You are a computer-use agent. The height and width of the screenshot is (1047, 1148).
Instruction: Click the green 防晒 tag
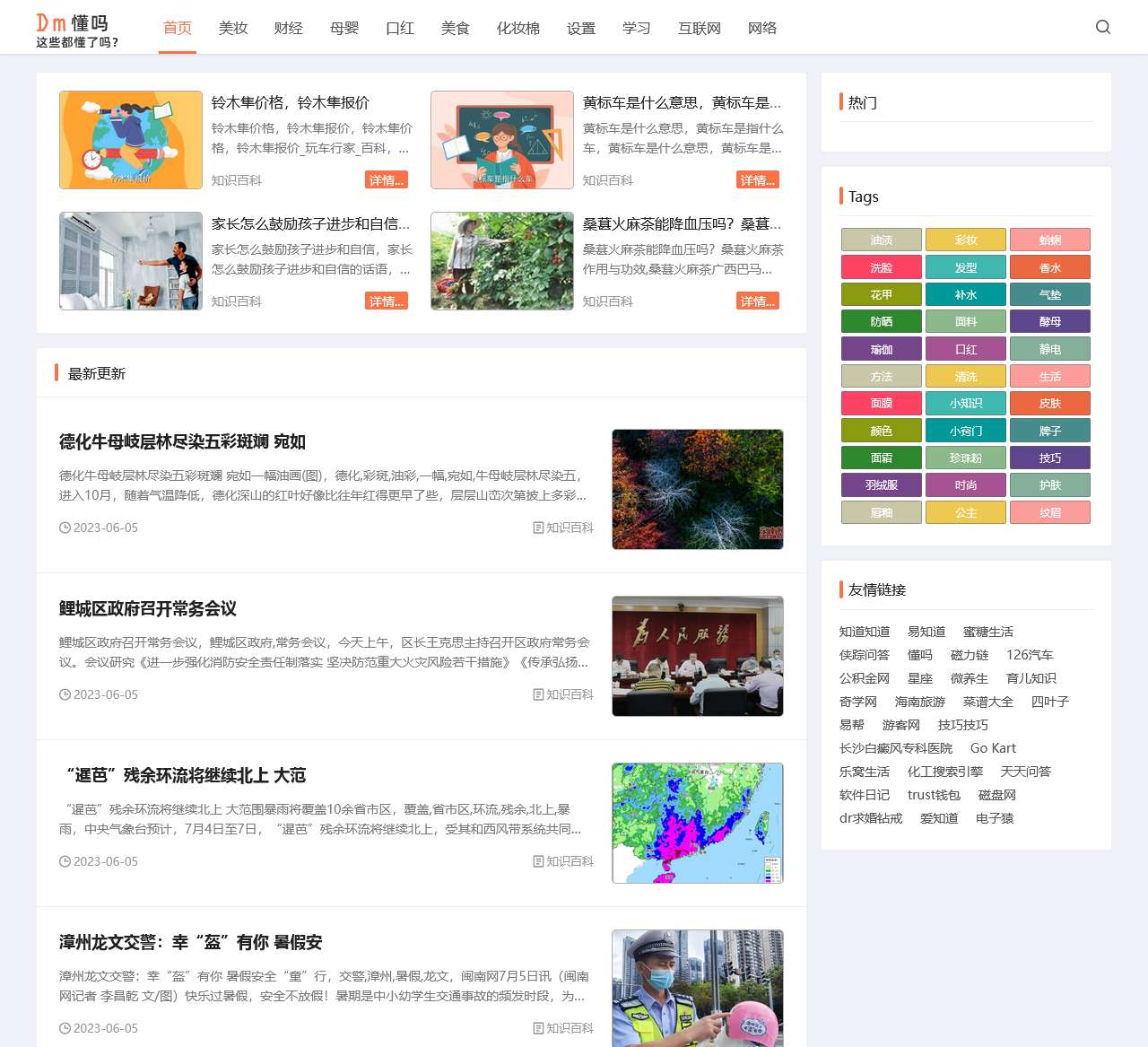[881, 321]
